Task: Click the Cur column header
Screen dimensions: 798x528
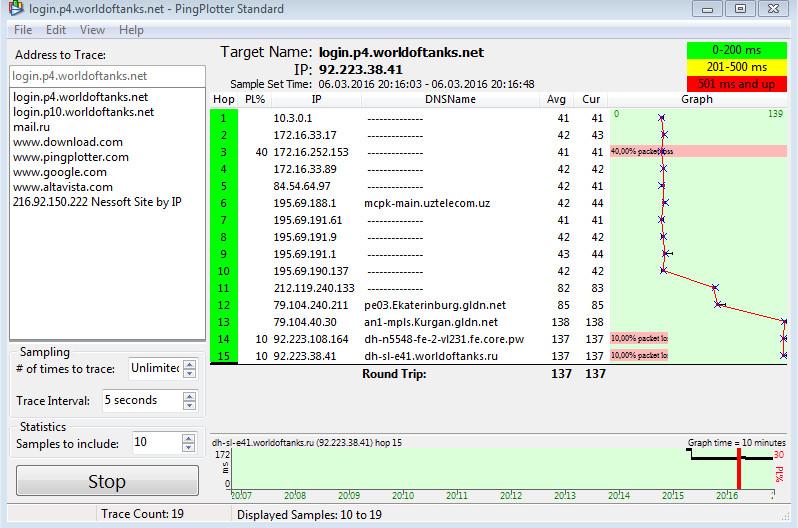Action: 591,99
